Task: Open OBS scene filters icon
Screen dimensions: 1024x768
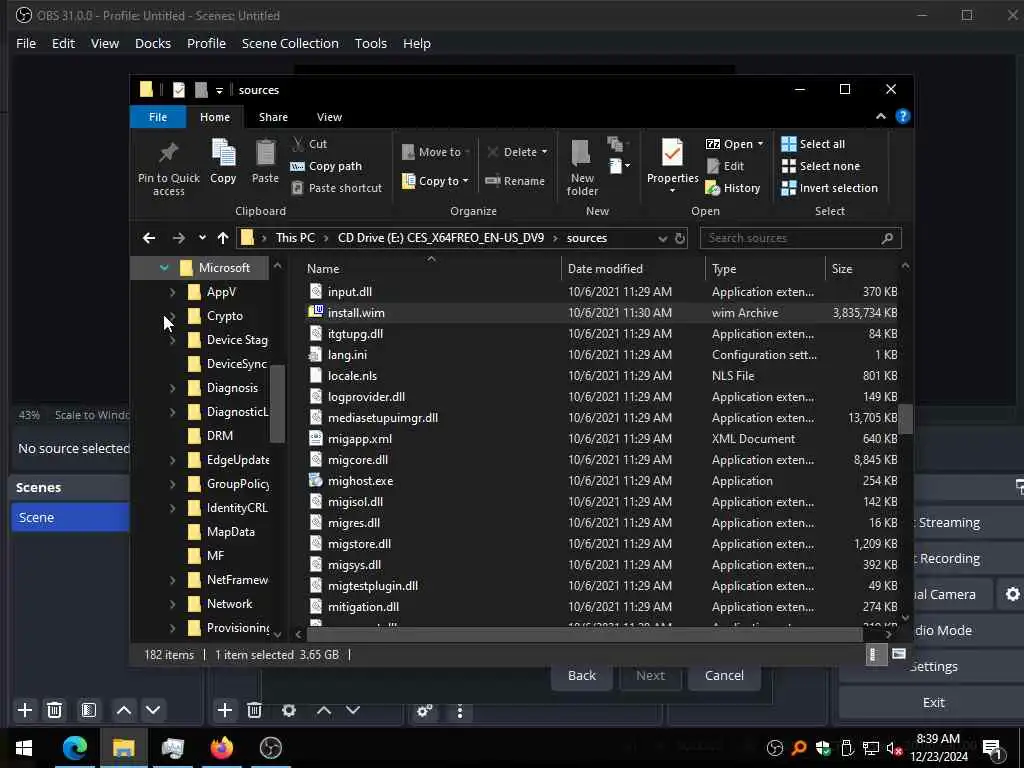Action: 89,710
